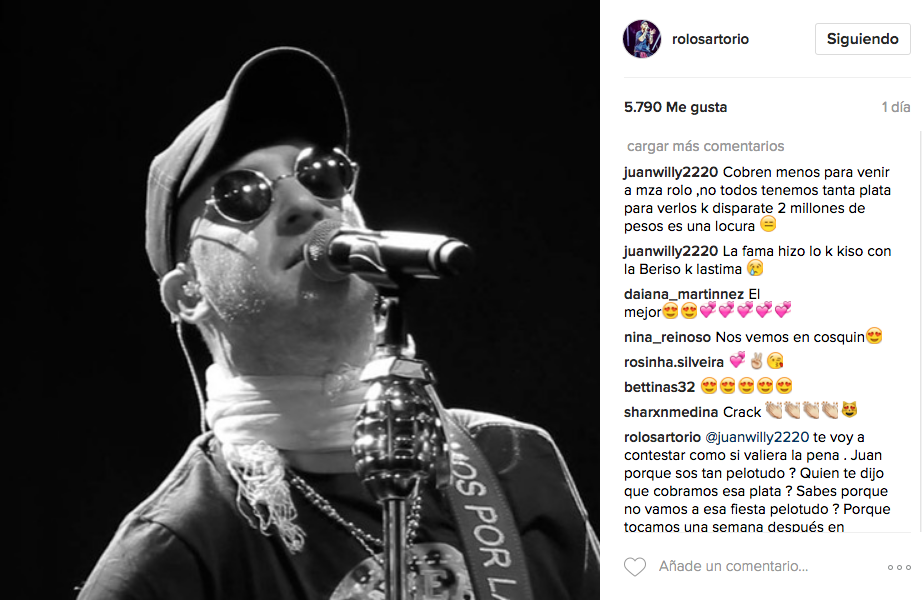Viewport: 922px width, 600px height.
Task: Visit rosinha.silveira profile link
Action: click(x=674, y=362)
